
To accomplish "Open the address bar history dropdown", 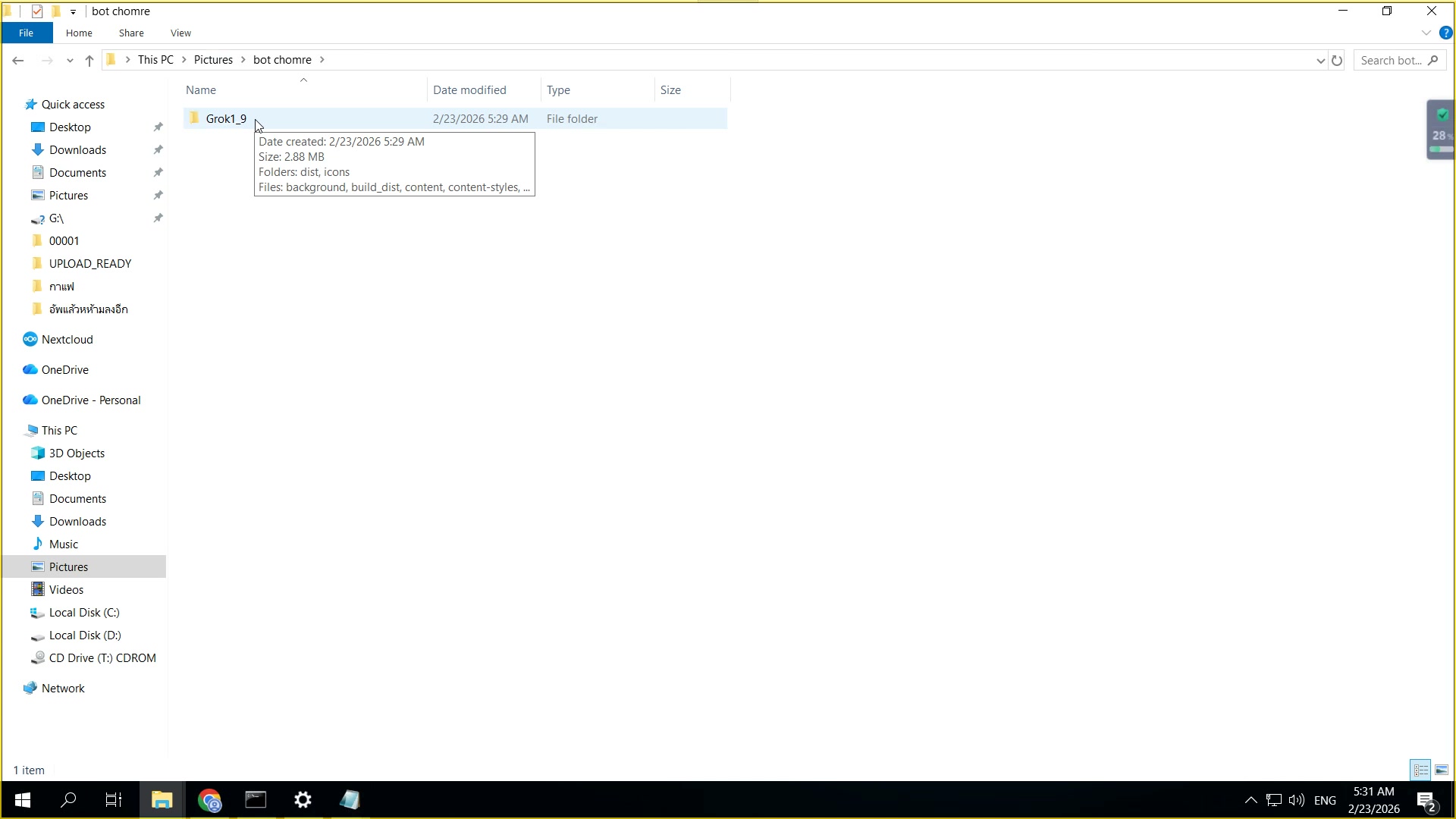I will point(1319,60).
